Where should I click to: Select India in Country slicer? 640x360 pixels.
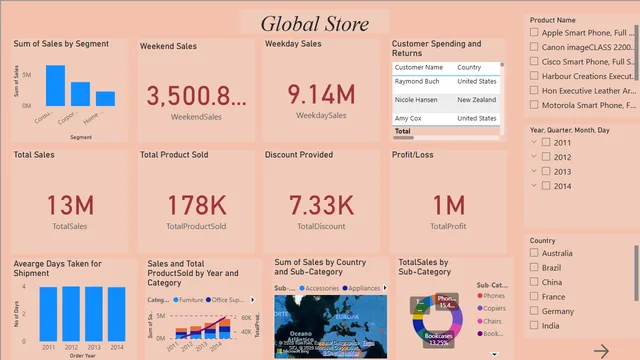tap(534, 325)
